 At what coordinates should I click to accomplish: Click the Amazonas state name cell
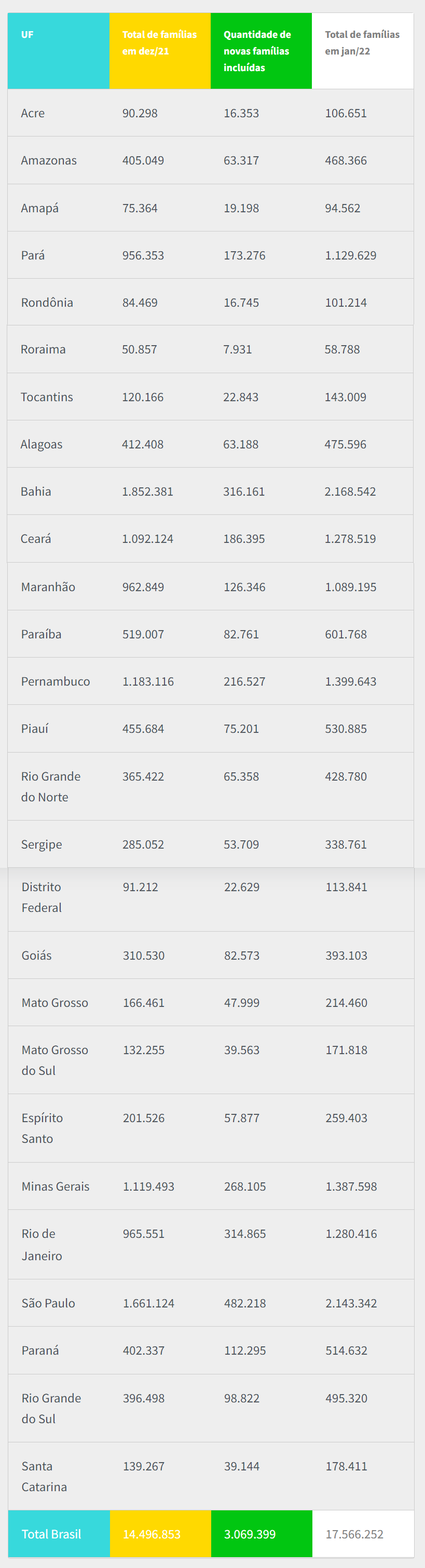49,161
